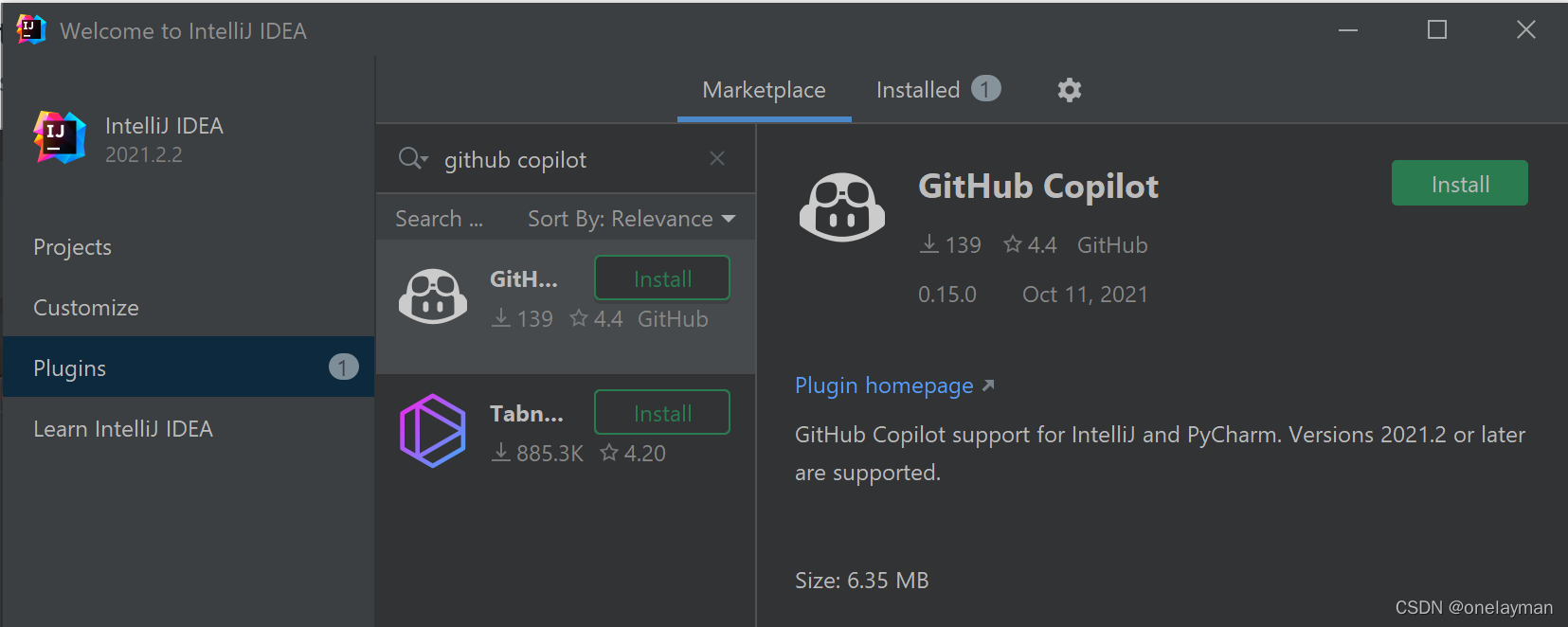Click the download icon in Tabnine row
Screen dimensions: 1568x627
pos(501,453)
